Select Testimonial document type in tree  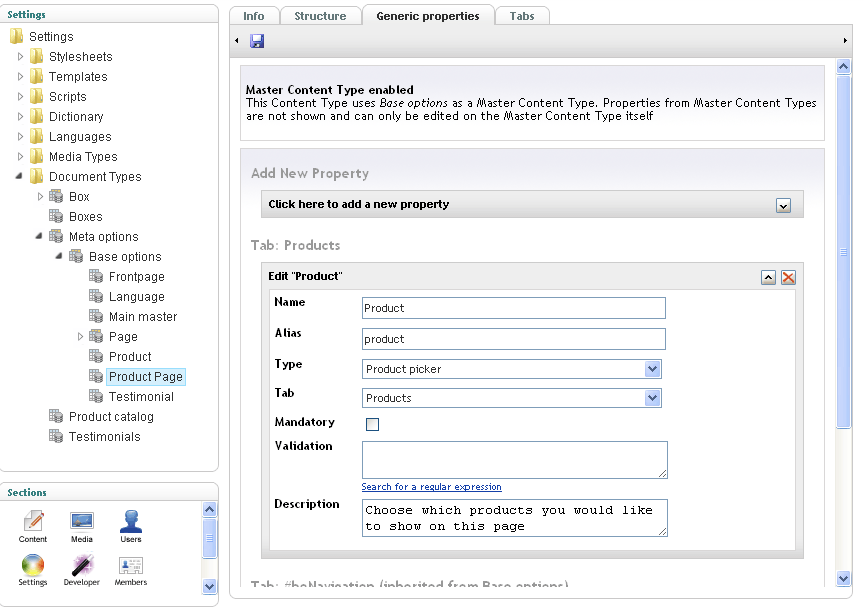click(141, 396)
